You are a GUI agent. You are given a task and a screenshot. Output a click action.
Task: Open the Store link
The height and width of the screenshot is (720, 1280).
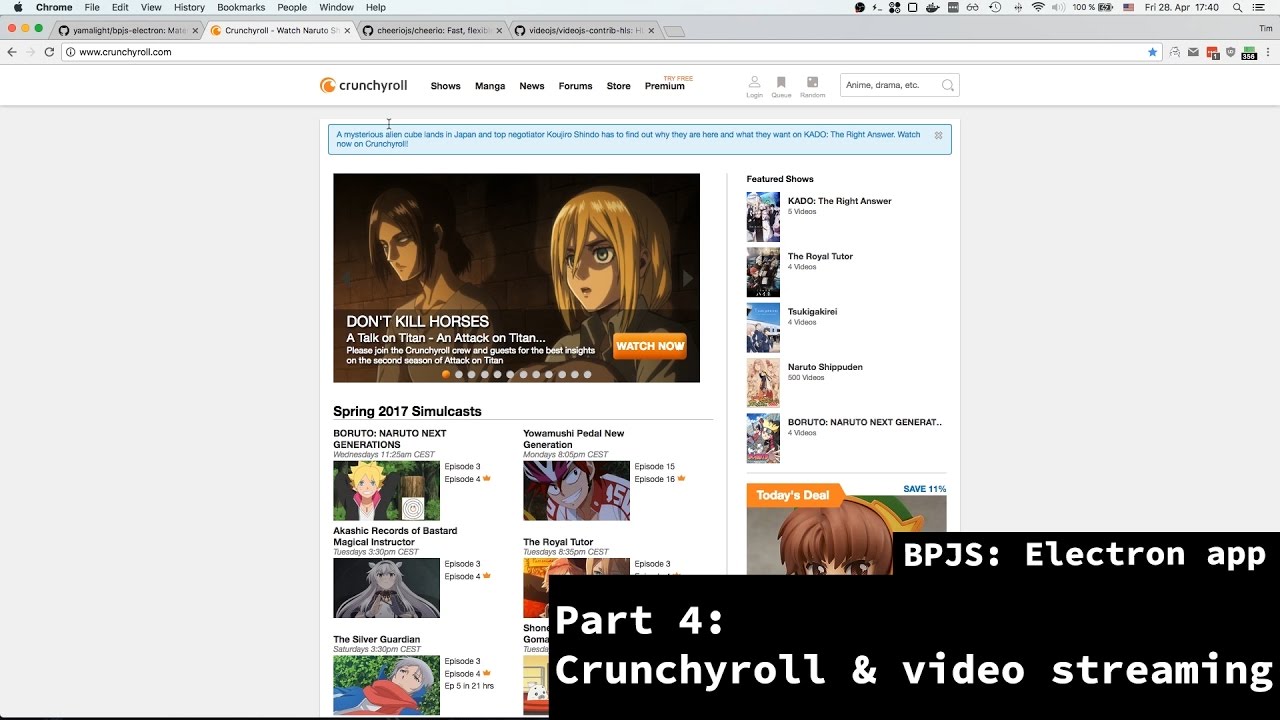pyautogui.click(x=619, y=86)
